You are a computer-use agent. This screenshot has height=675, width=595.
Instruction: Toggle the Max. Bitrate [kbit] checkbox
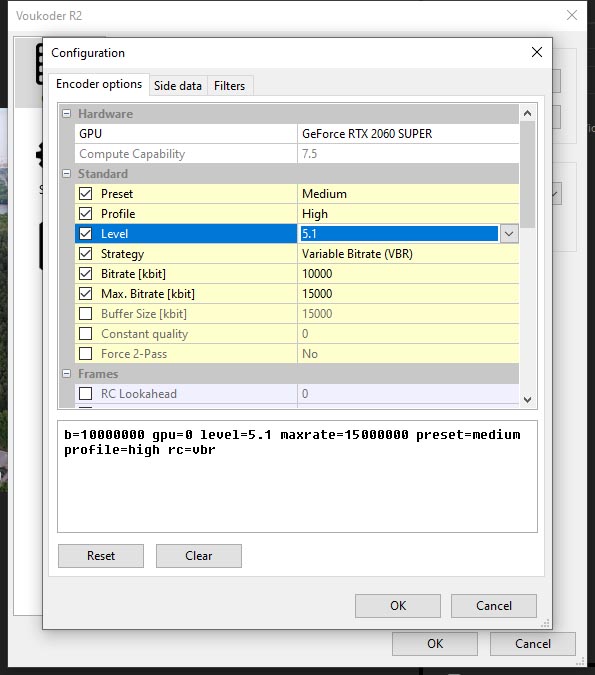86,294
